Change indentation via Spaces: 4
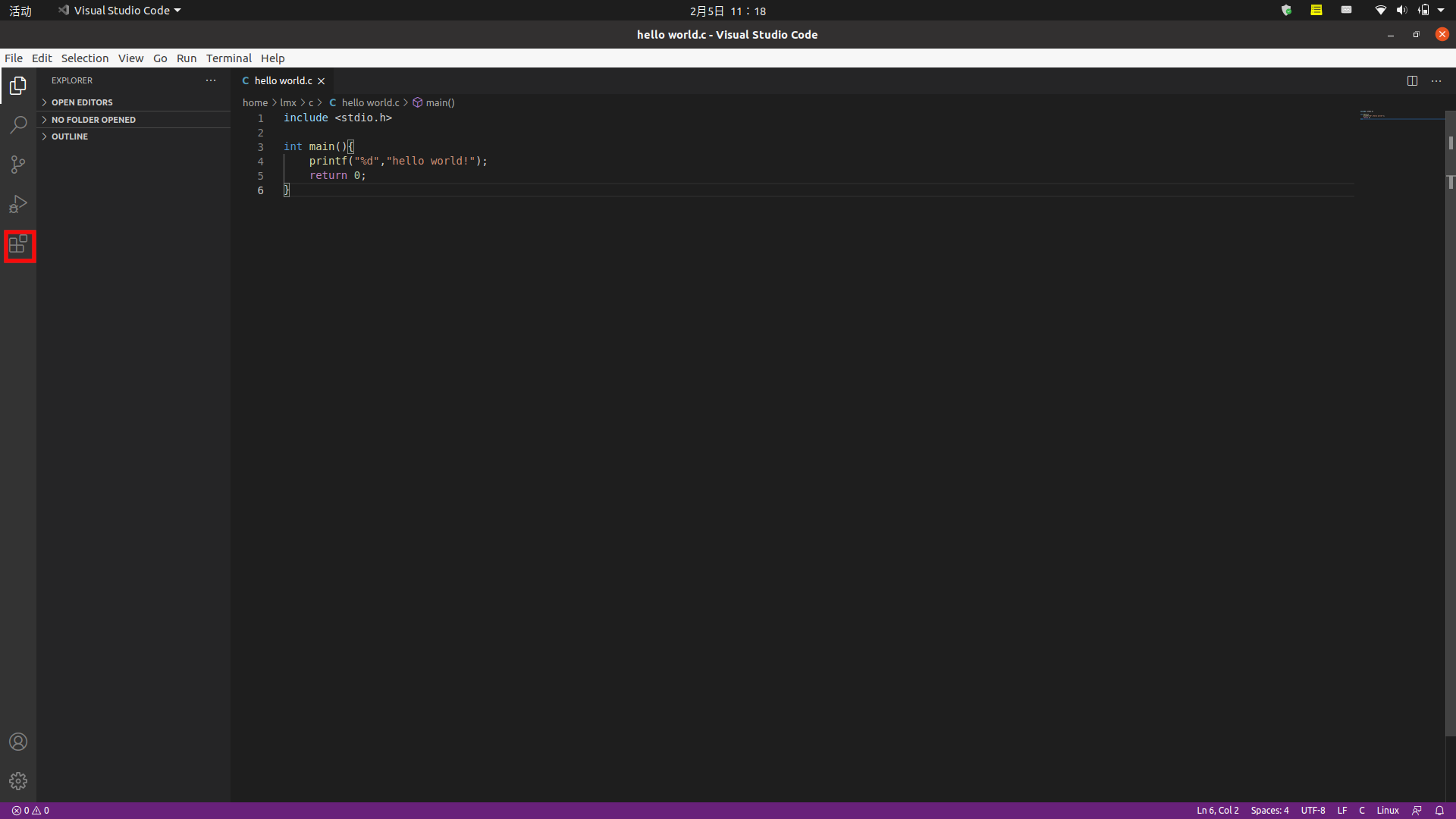Screen dimensions: 1456x819 pos(1269,811)
